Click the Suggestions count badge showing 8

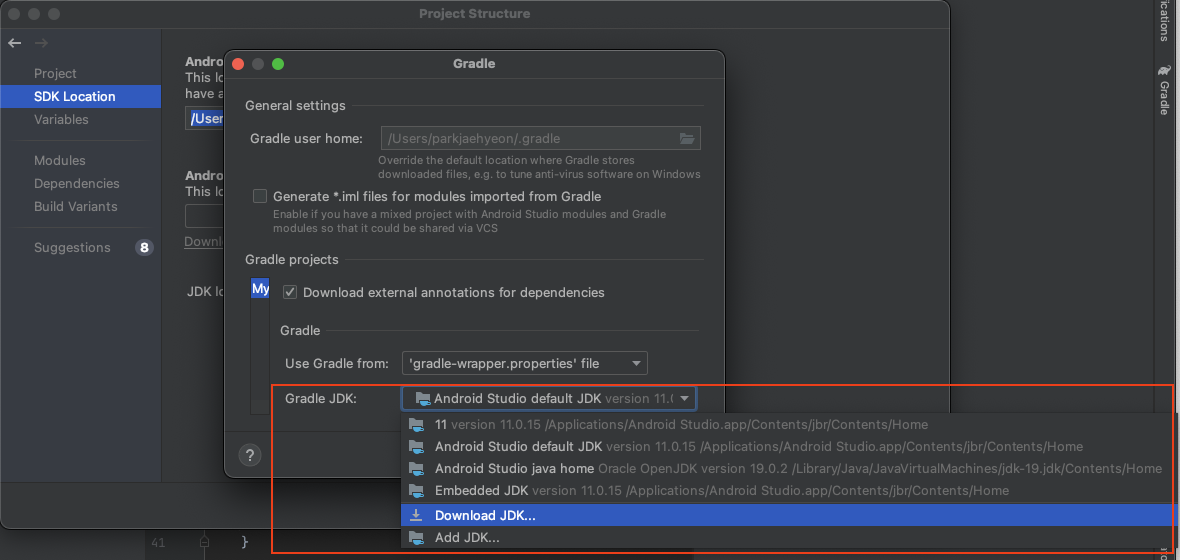pyautogui.click(x=144, y=248)
